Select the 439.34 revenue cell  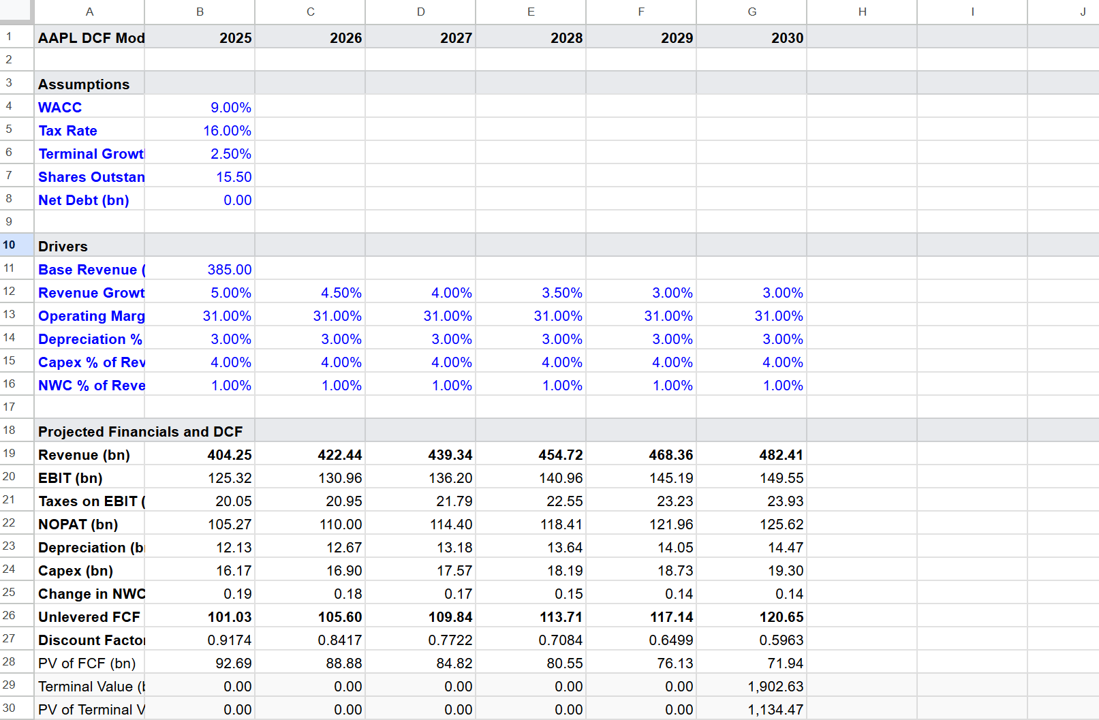point(421,454)
